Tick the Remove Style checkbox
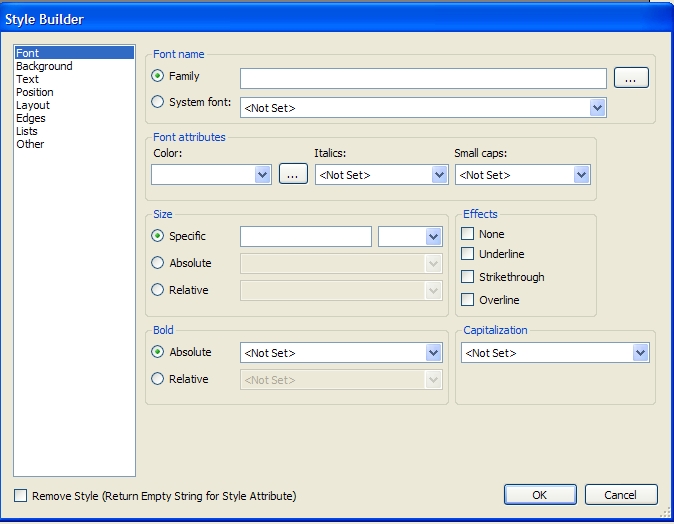The width and height of the screenshot is (674, 524). point(21,496)
